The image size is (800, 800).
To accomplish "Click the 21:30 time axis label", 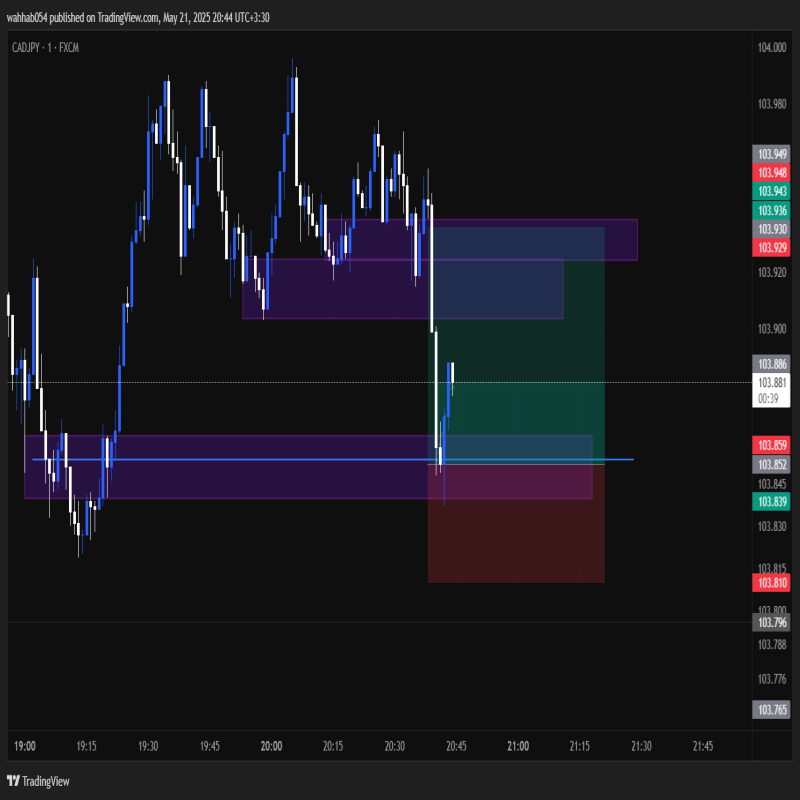I will (641, 746).
